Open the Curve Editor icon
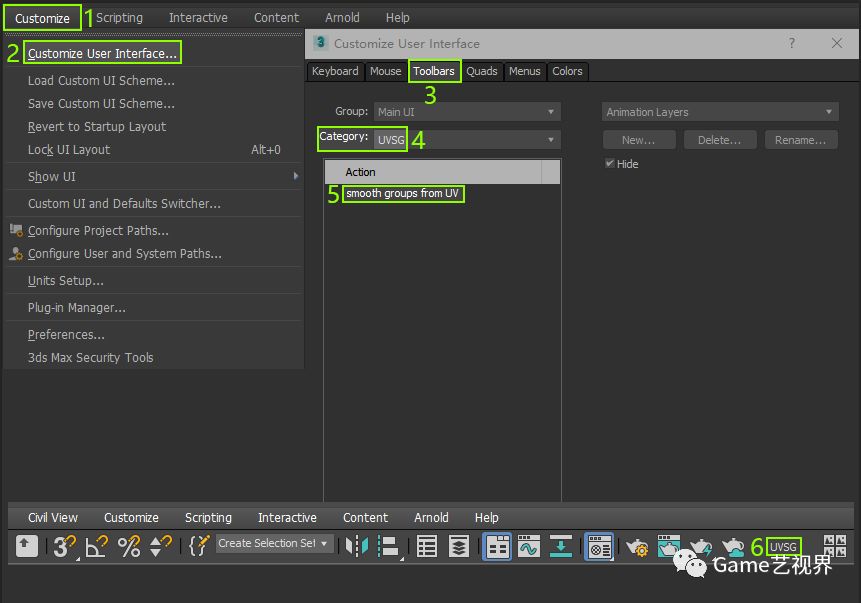861x603 pixels. click(529, 546)
